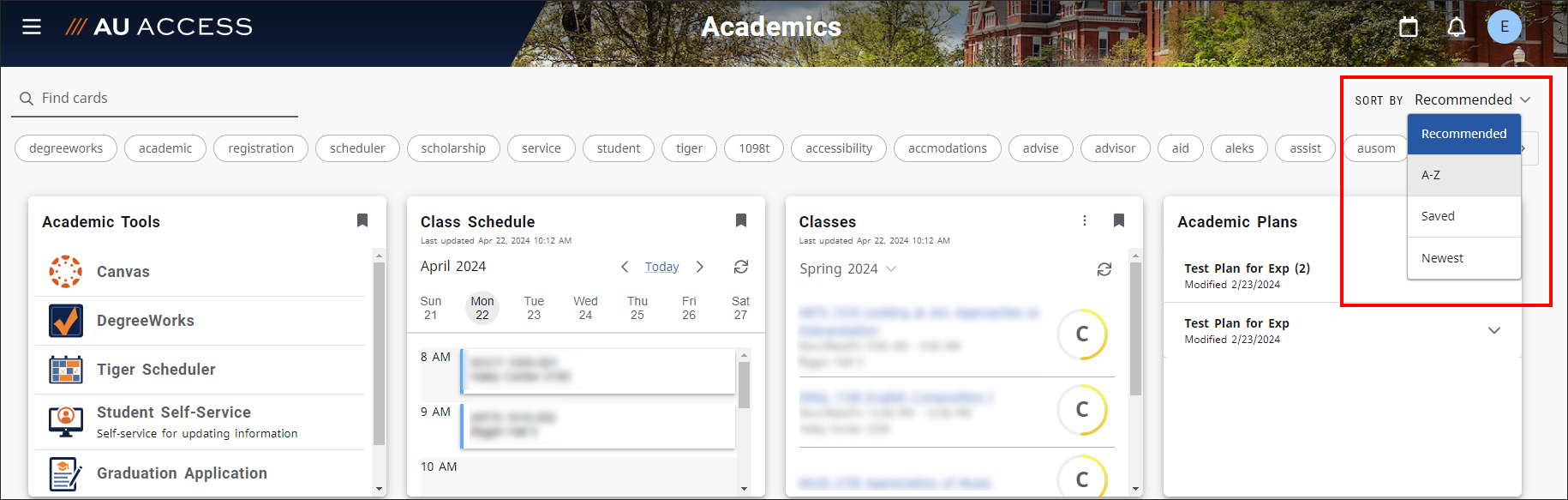Open the calendar icon in header
1568x500 pixels.
pos(1409,27)
